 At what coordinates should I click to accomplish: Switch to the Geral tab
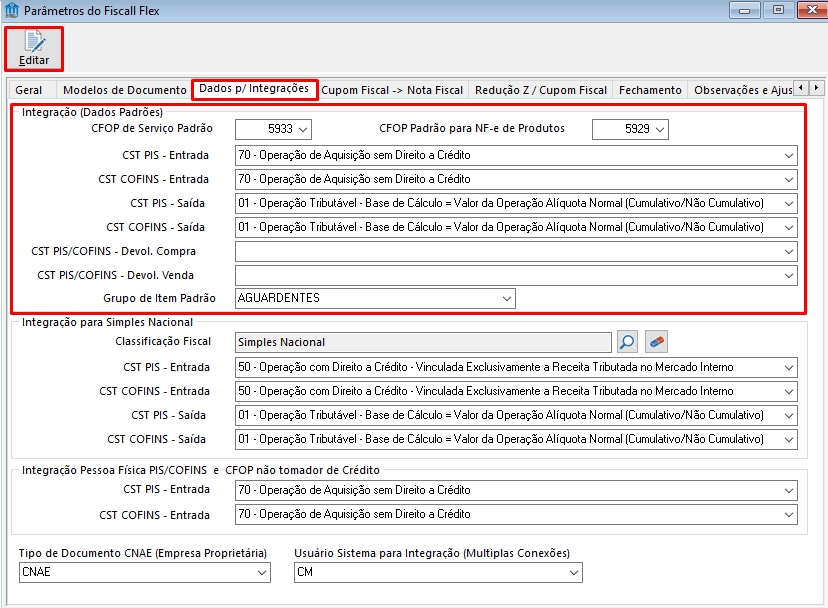pos(29,90)
